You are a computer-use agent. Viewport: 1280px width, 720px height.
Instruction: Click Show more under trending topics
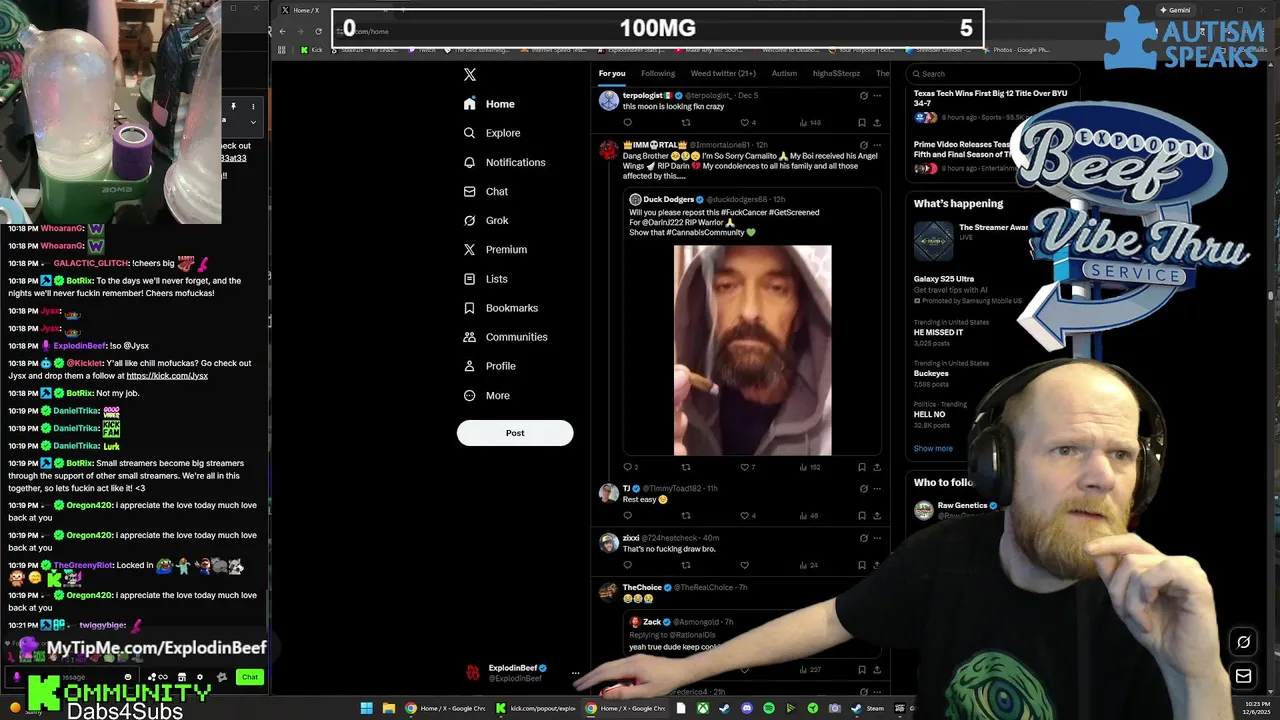pyautogui.click(x=933, y=448)
